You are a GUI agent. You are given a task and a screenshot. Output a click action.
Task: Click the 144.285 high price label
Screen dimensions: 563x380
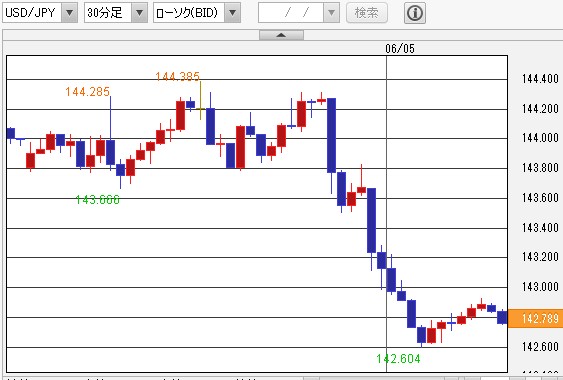click(x=88, y=92)
